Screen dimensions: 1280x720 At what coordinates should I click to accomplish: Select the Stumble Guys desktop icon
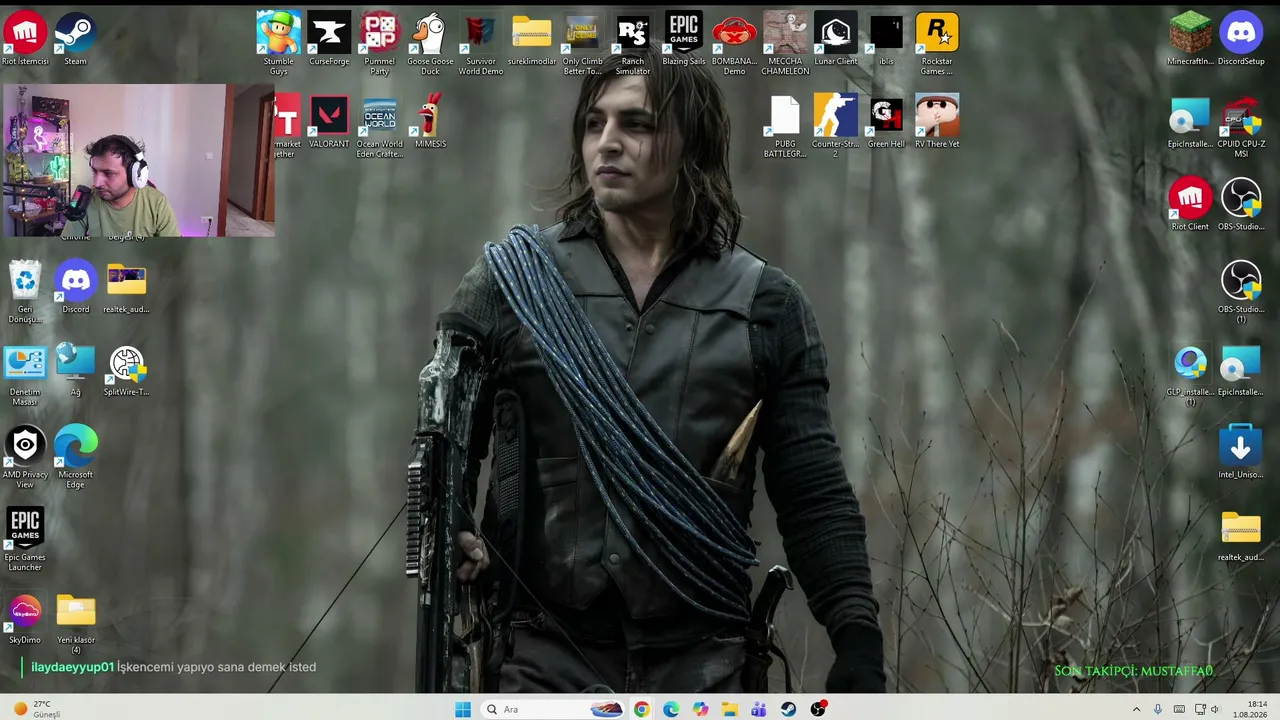278,43
